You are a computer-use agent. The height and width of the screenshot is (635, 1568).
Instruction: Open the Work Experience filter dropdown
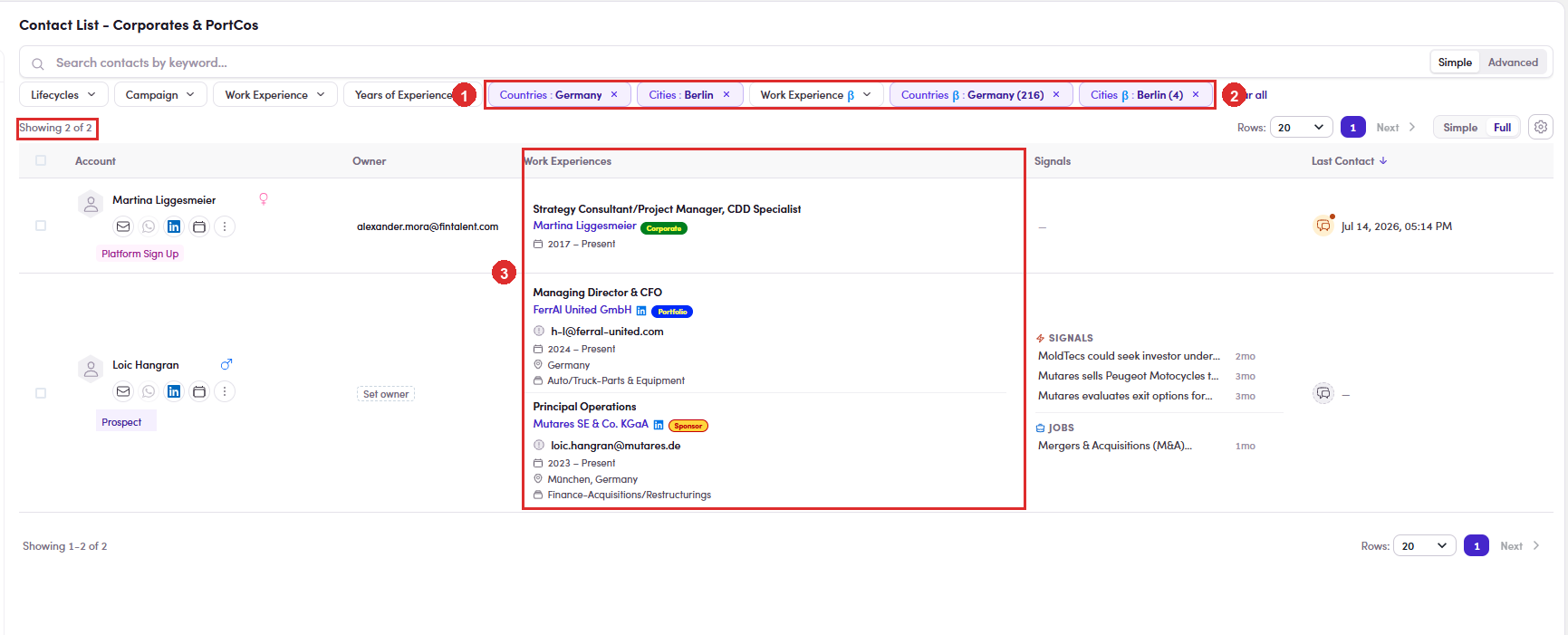275,94
